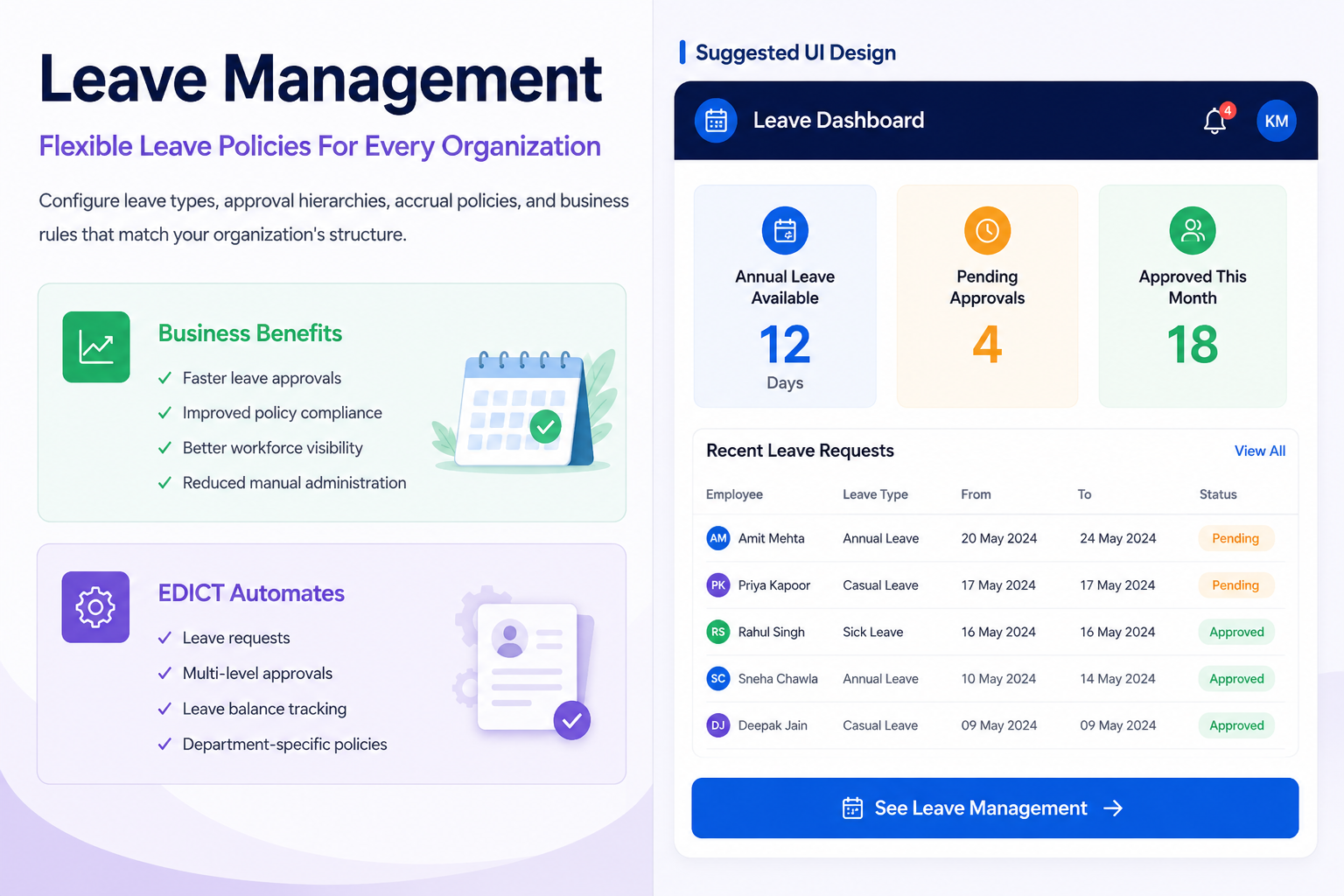Open the View All link
Viewport: 1344px width, 896px height.
click(1260, 451)
